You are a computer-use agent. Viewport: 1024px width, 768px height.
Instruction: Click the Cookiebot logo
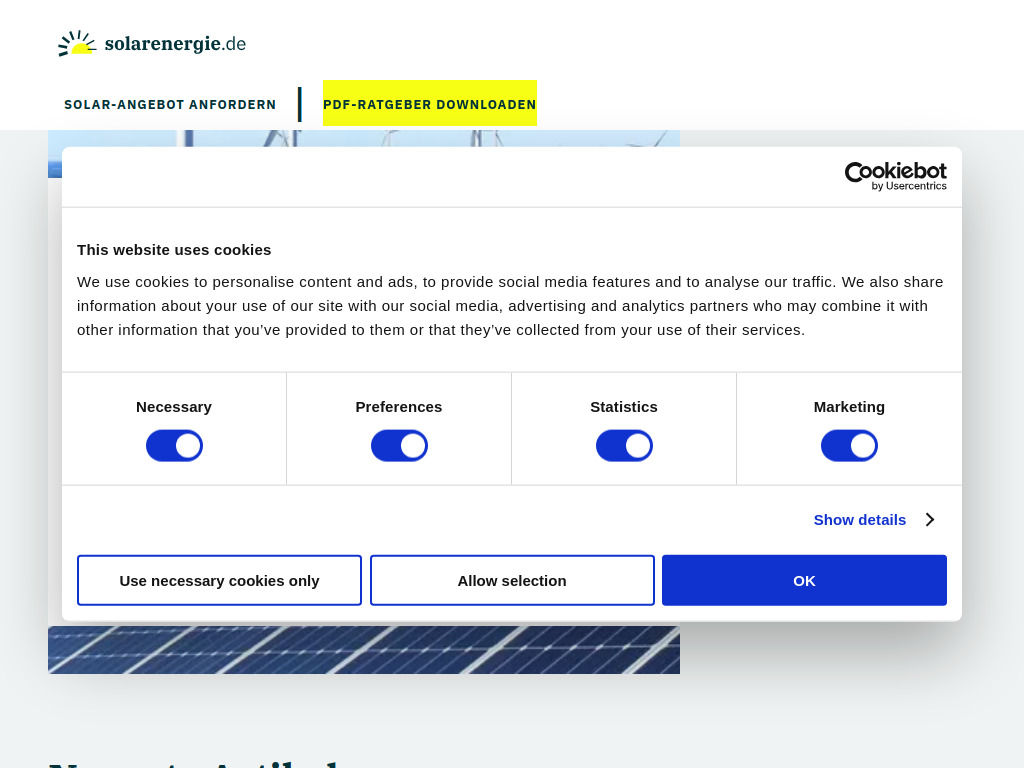pyautogui.click(x=895, y=176)
